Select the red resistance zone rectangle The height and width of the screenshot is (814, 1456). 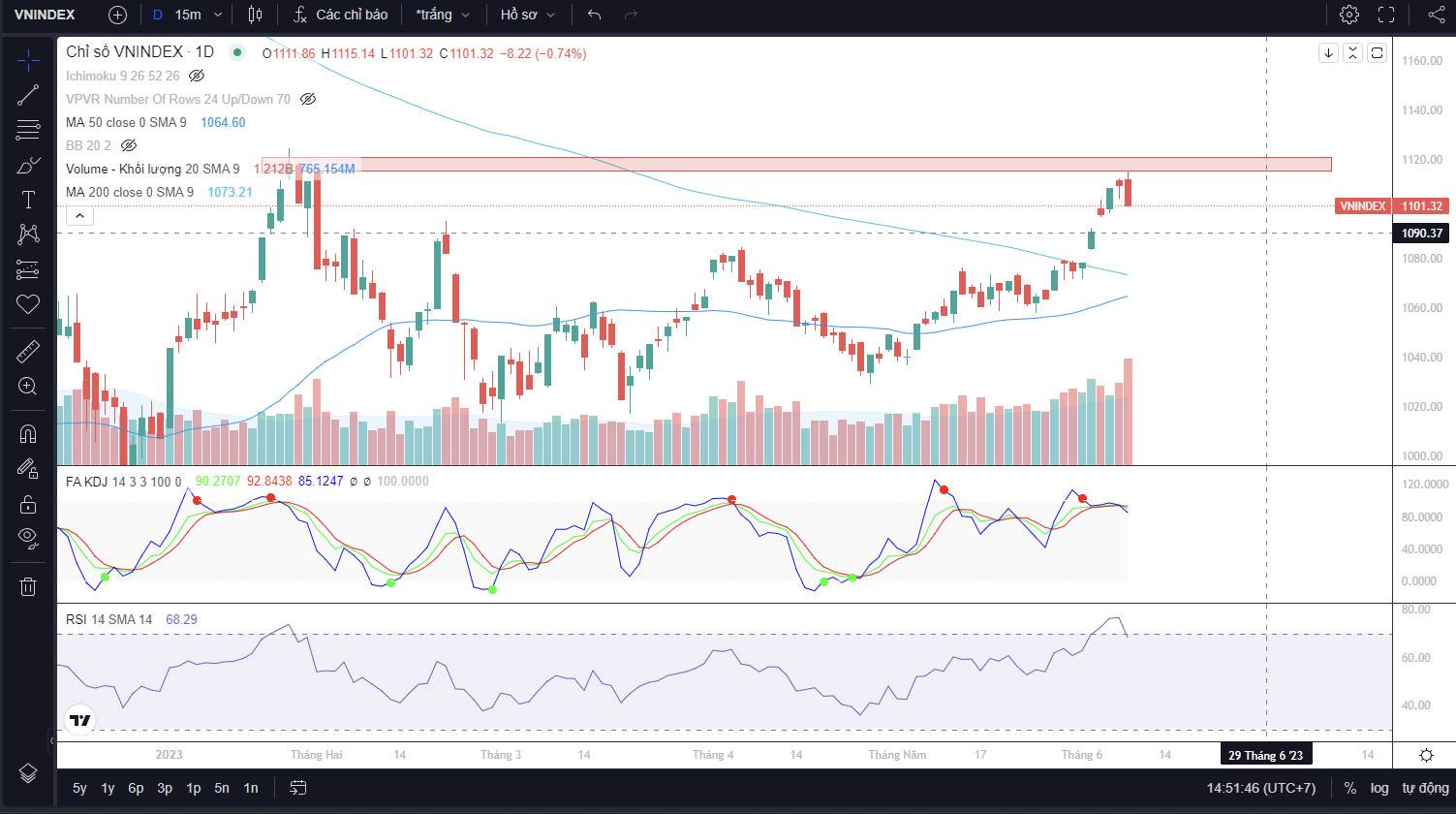796,165
